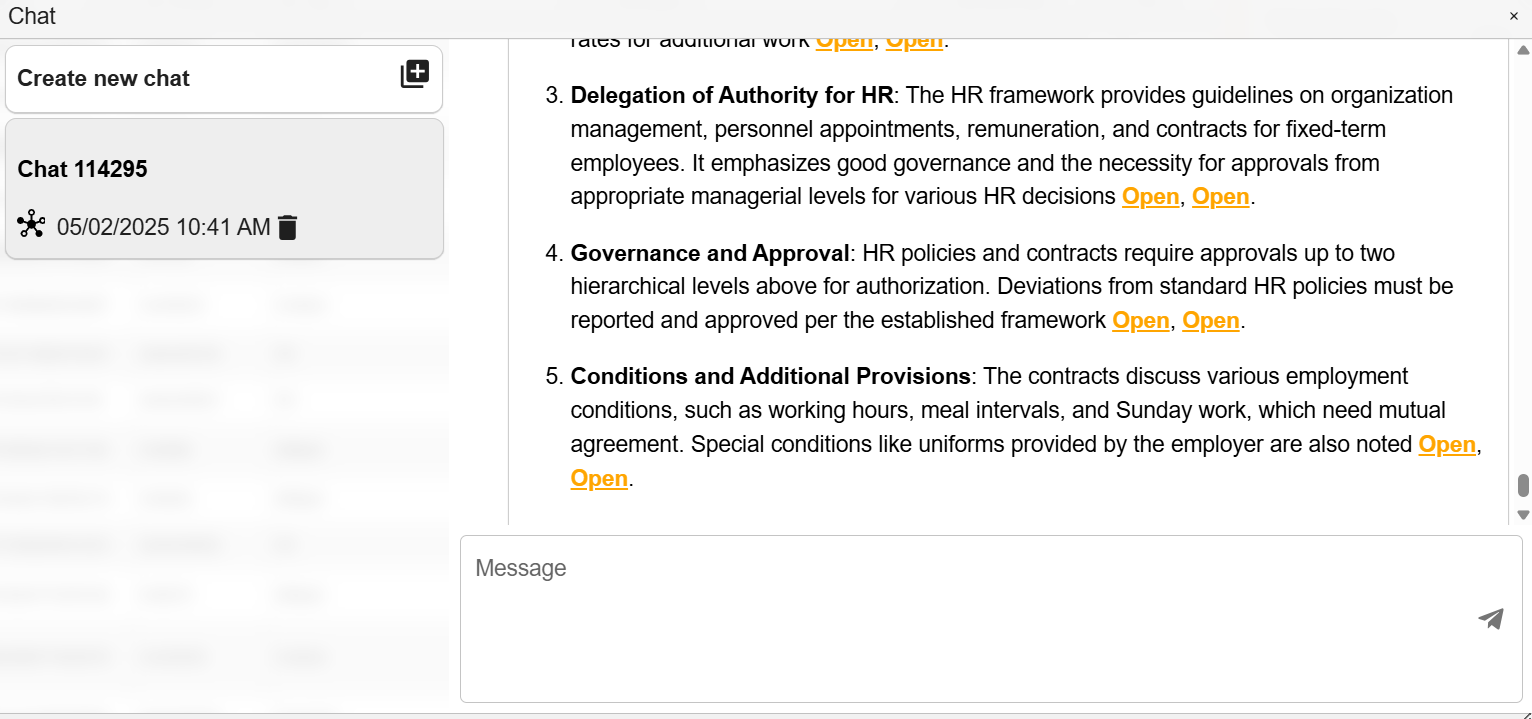Delete Chat 114295 using the trash icon

(288, 228)
